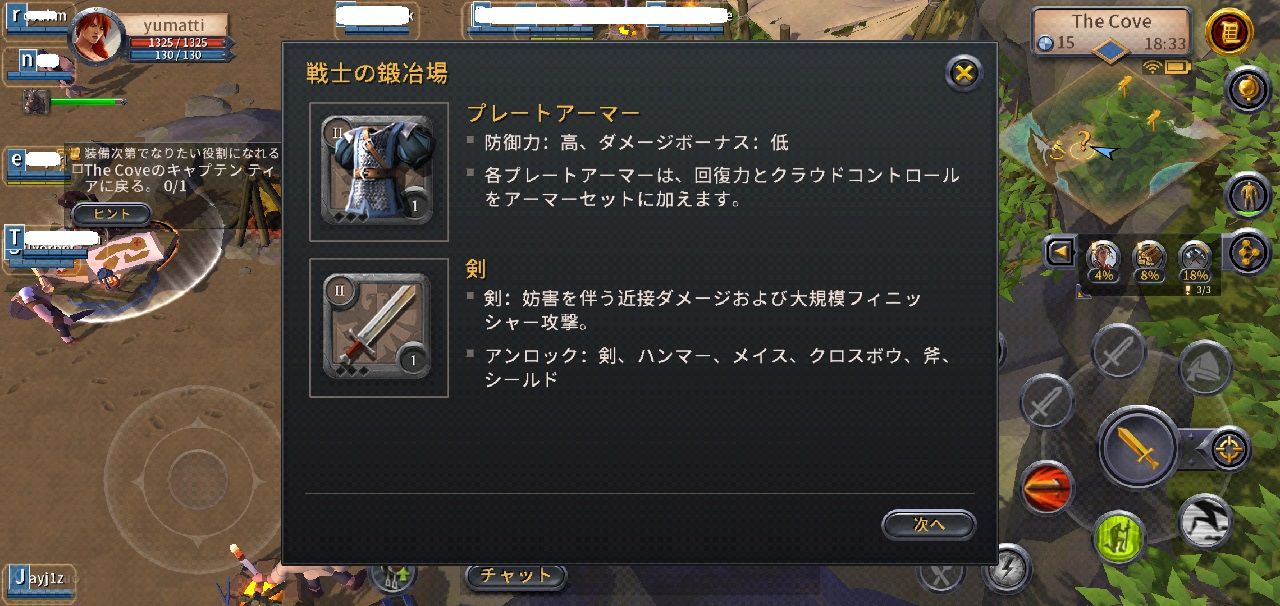Screen dimensions: 1280x606
Task: Activate the green armor skill icon
Action: tap(1119, 537)
